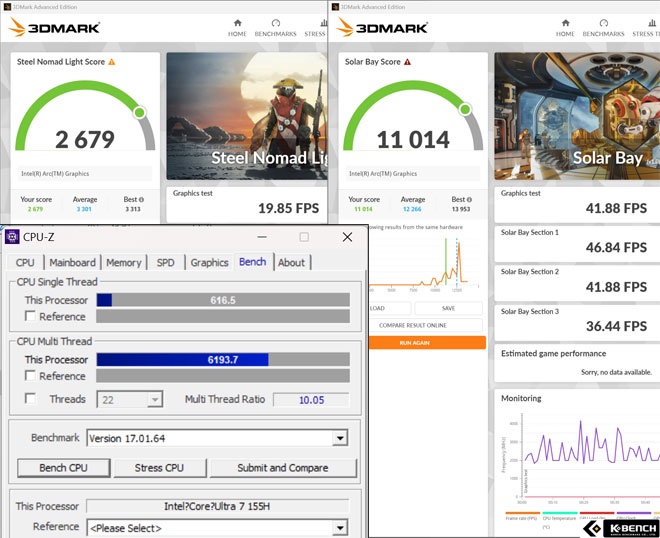The height and width of the screenshot is (538, 660).
Task: Click COMPARE RESULT ONLINE button
Action: tap(426, 325)
